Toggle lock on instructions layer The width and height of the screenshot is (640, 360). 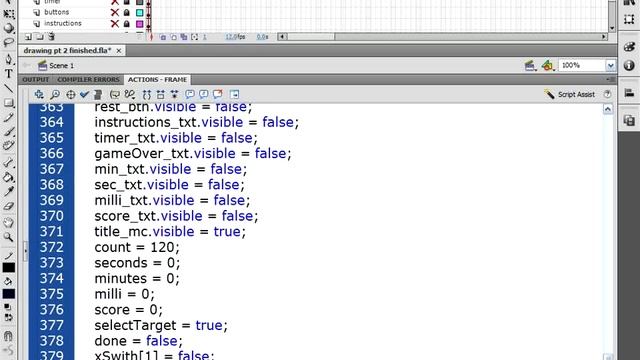coord(127,24)
